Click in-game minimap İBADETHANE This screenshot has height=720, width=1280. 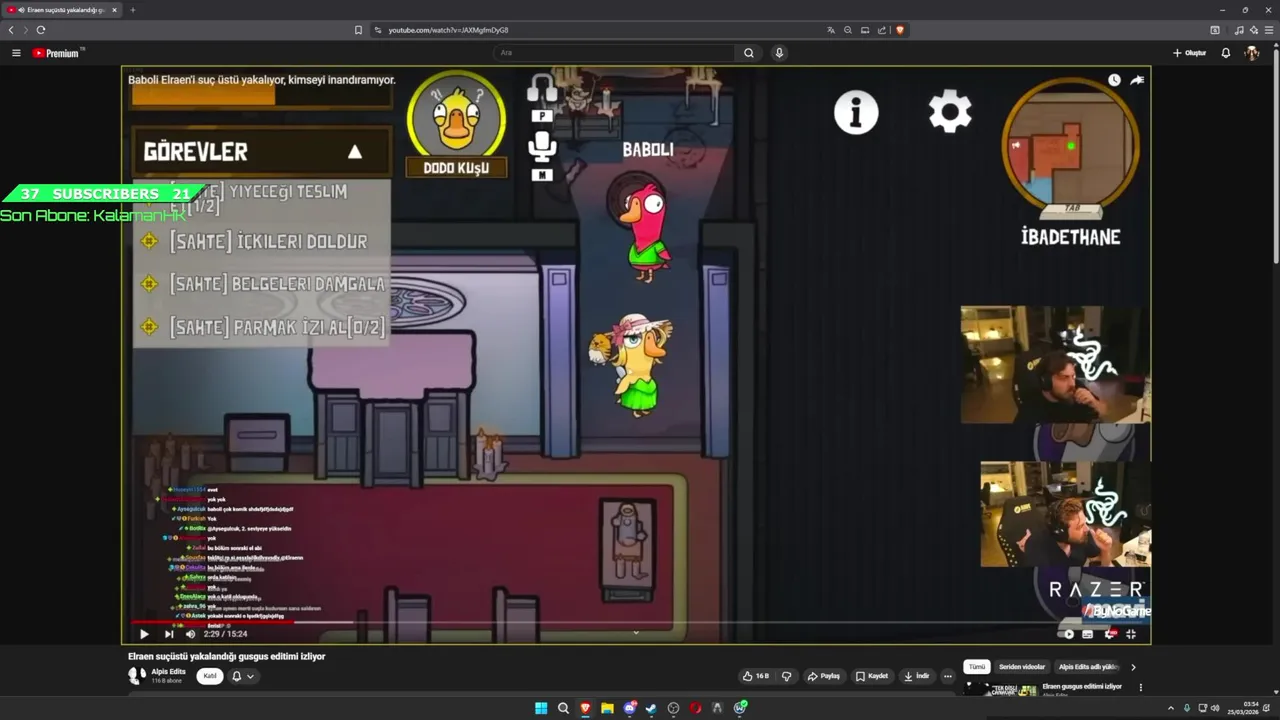(x=1071, y=148)
